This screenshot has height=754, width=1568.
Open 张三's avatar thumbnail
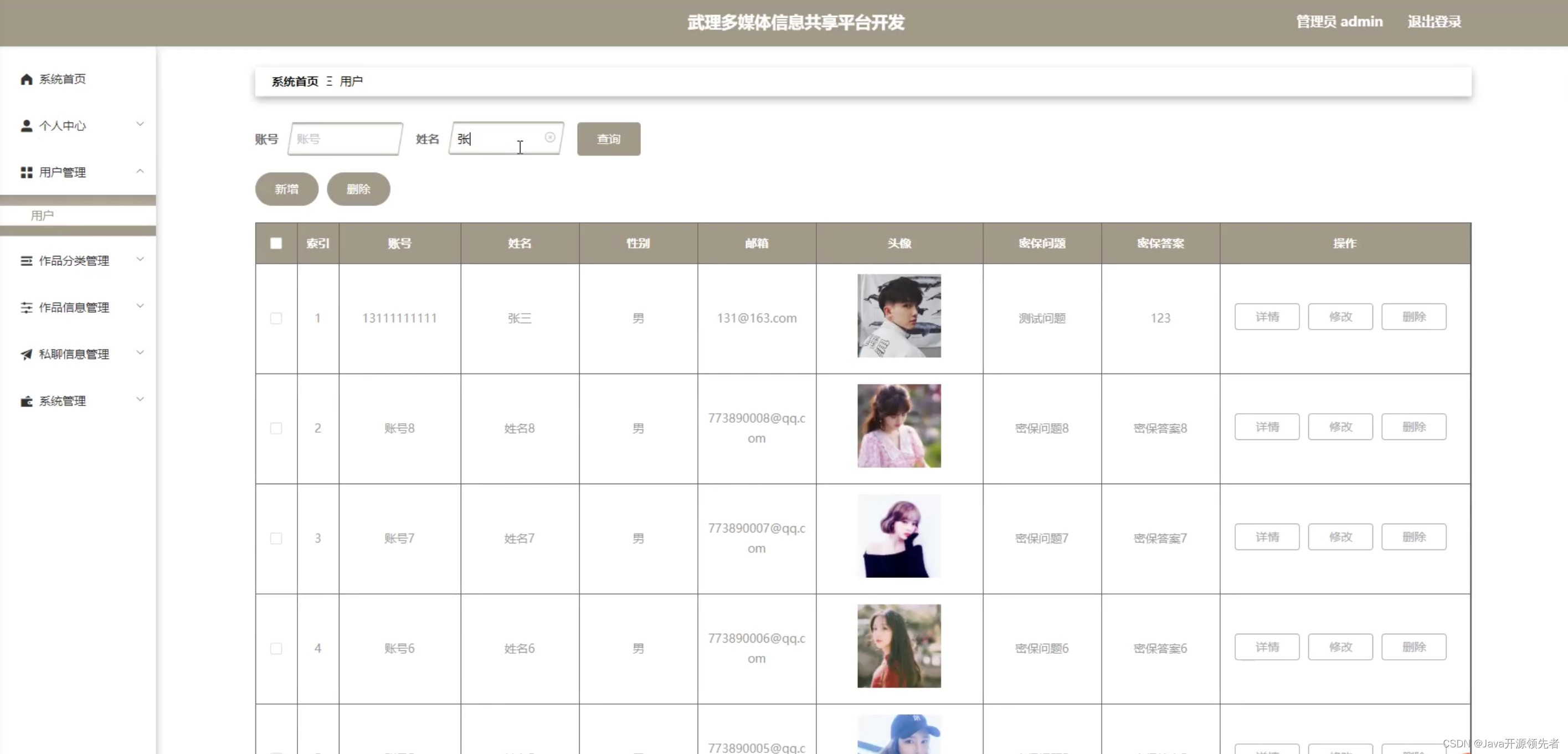pos(898,315)
